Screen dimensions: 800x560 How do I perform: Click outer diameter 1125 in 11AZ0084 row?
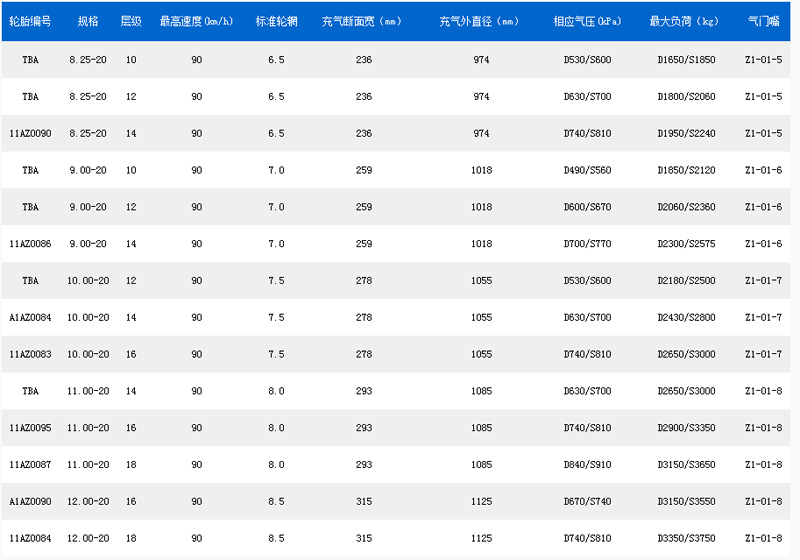pos(481,538)
